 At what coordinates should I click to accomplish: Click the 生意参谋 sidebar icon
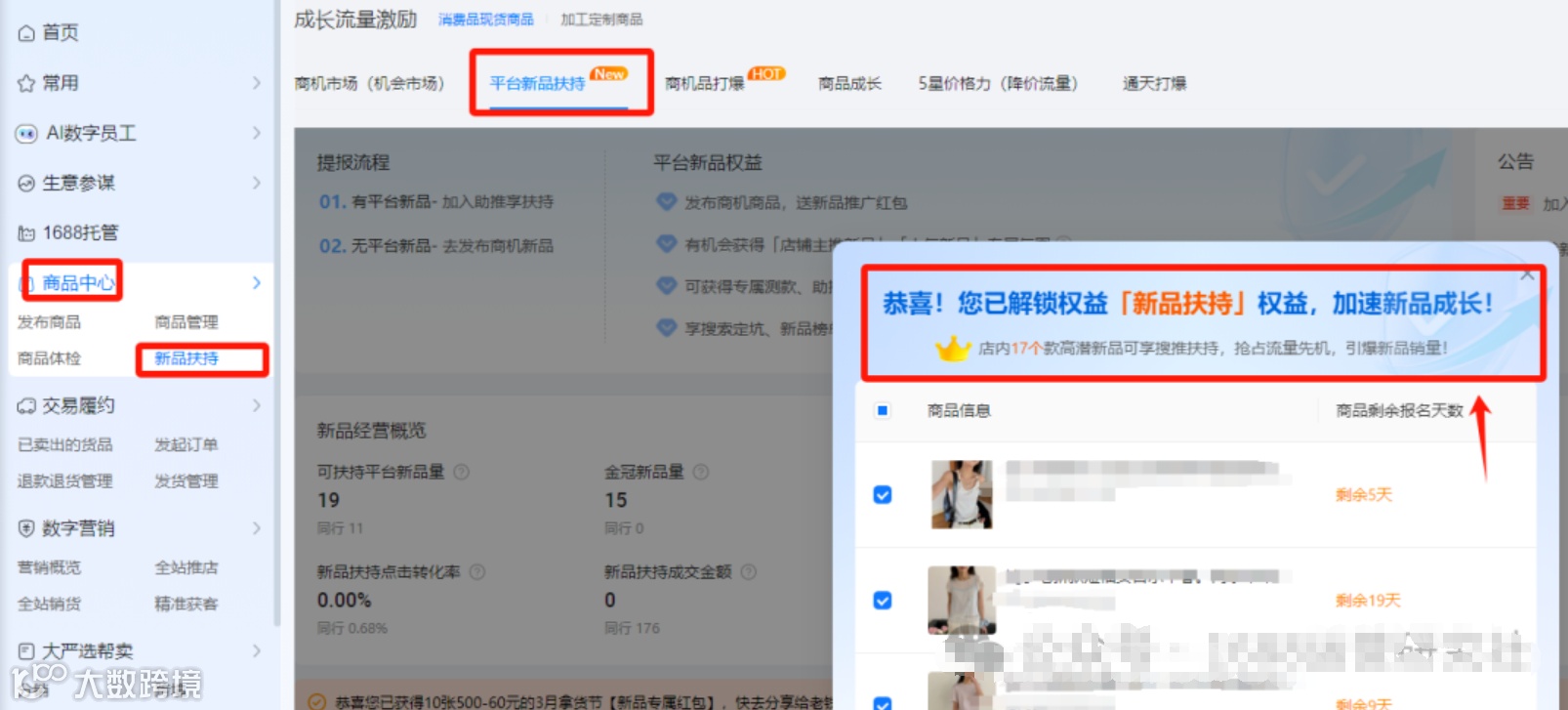click(26, 183)
